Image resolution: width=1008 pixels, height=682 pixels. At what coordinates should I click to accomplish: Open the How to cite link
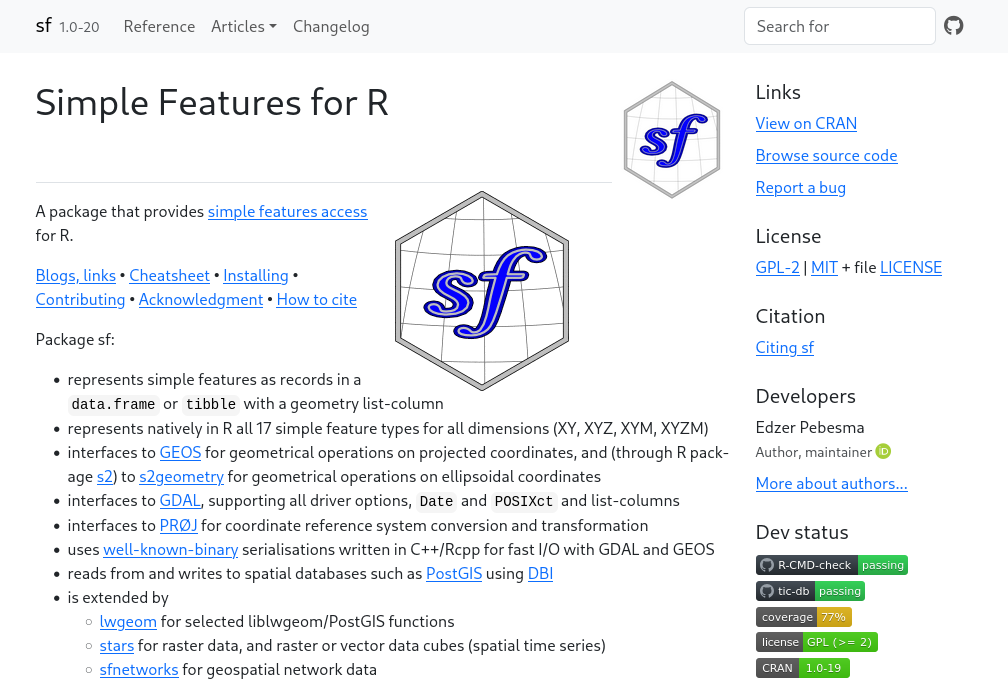coord(316,300)
